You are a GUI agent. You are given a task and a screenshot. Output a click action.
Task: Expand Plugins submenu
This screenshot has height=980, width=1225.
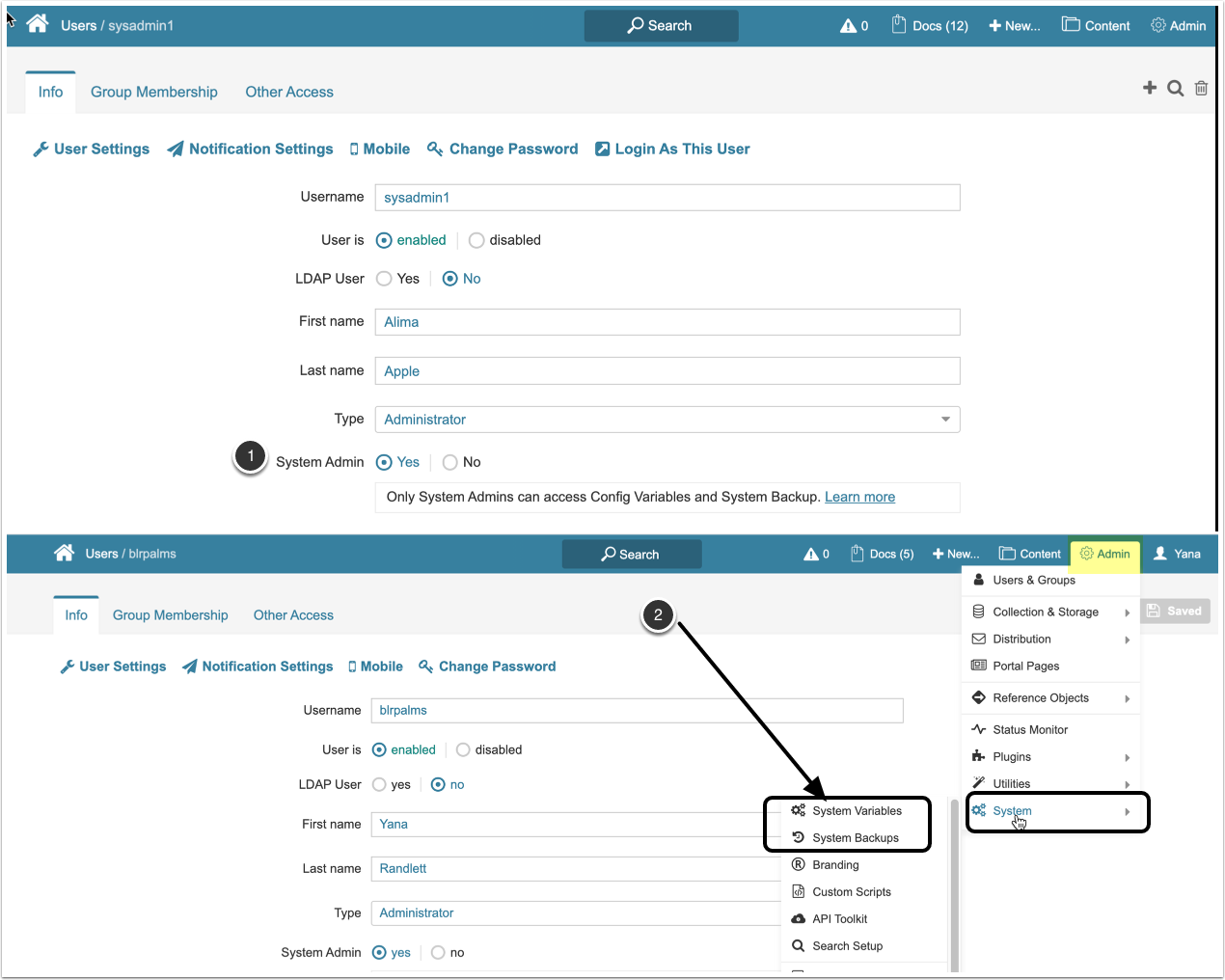click(x=1050, y=756)
